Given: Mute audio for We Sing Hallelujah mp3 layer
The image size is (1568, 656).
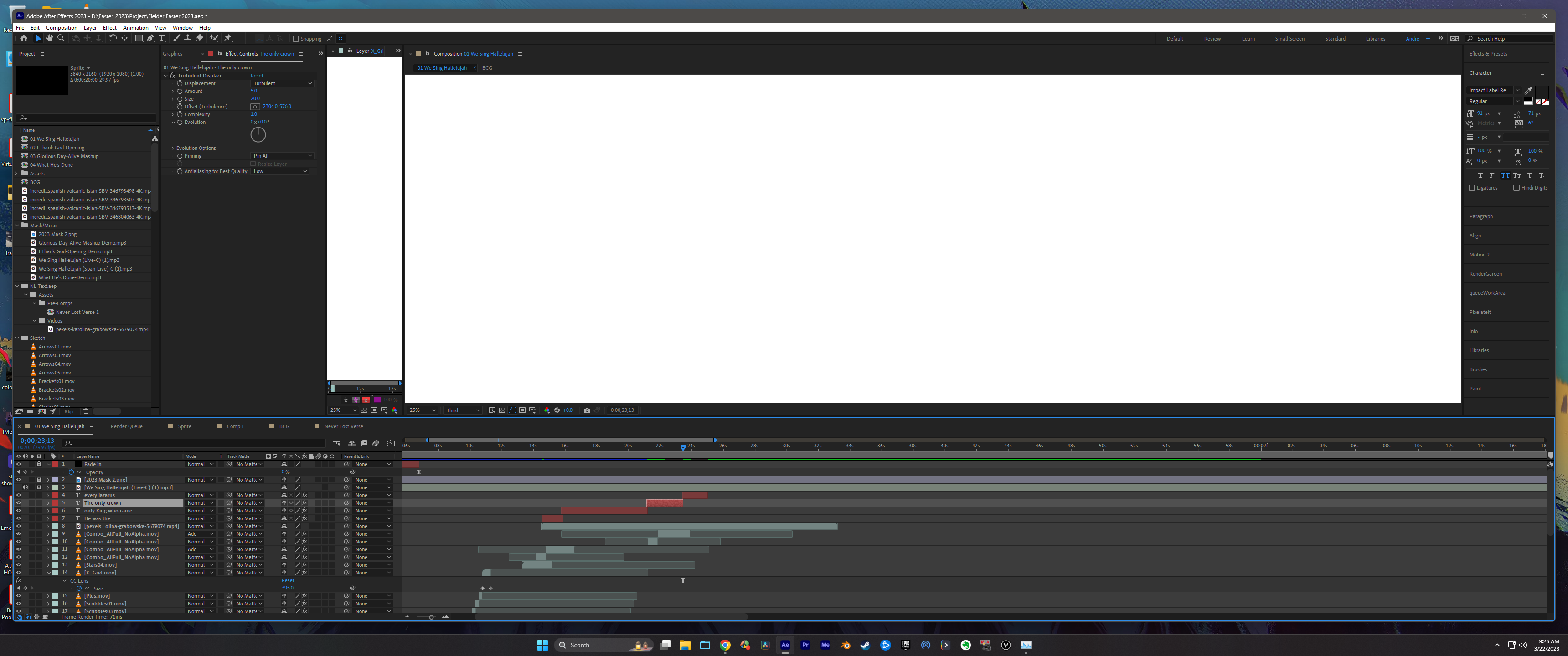Looking at the screenshot, I should click(26, 487).
